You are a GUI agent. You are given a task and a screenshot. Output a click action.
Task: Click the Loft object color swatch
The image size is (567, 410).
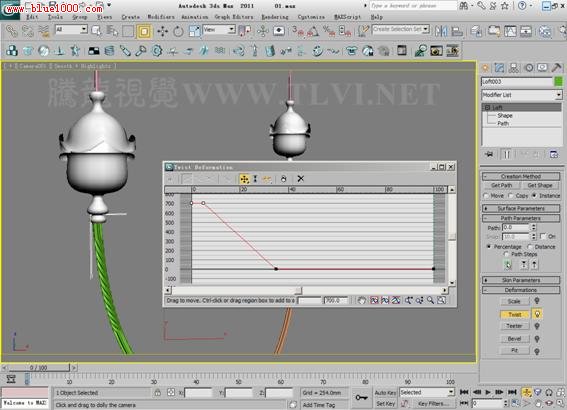(558, 82)
